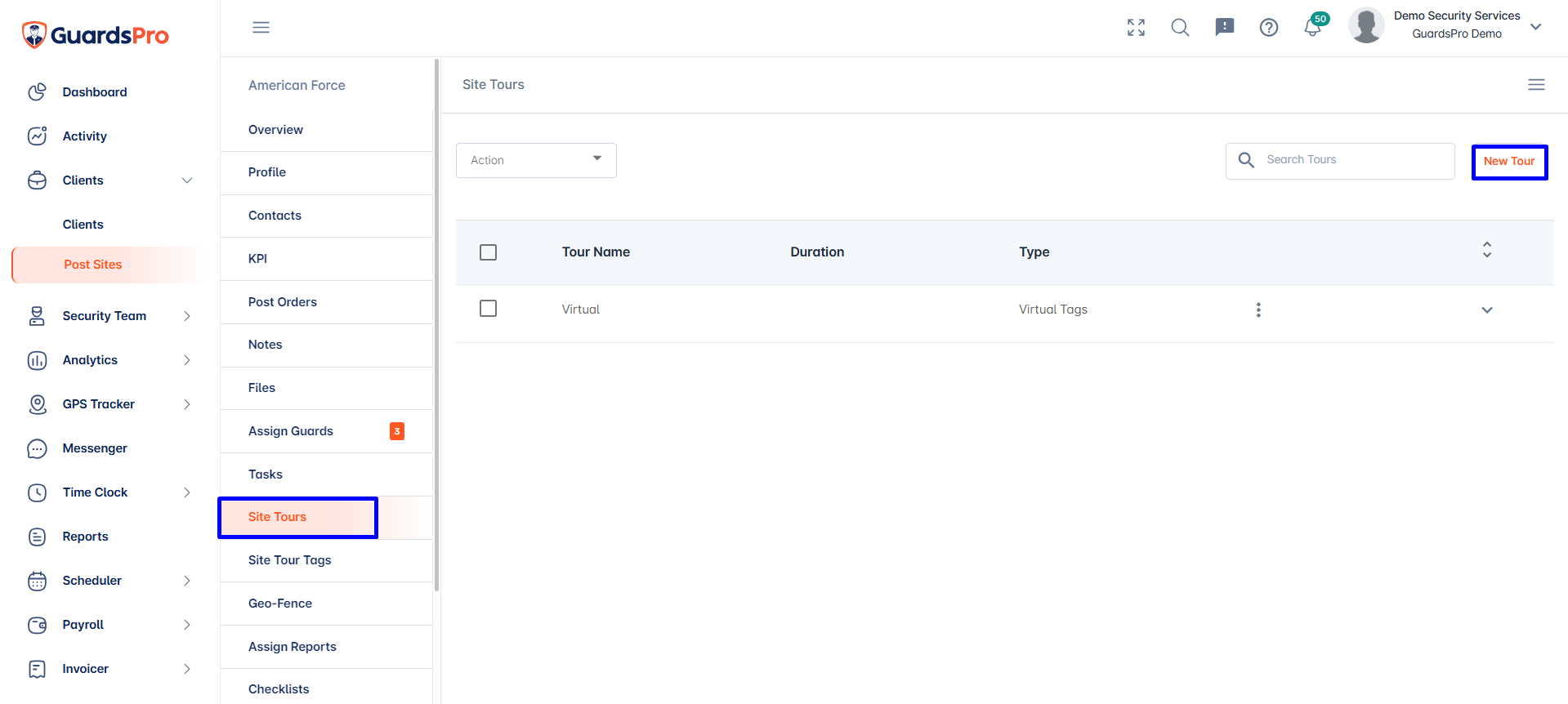Open the Action dropdown
1568x704 pixels.
tap(536, 160)
